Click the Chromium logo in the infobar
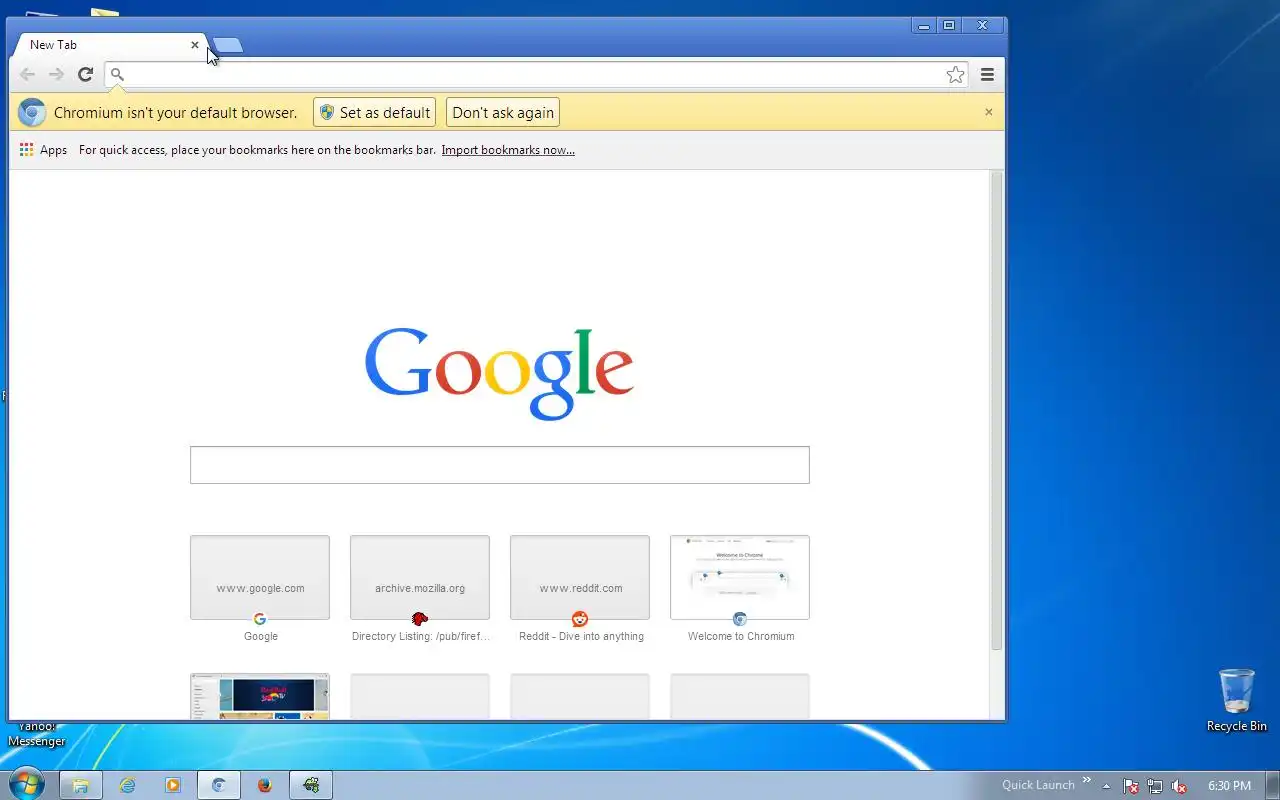 [x=32, y=113]
